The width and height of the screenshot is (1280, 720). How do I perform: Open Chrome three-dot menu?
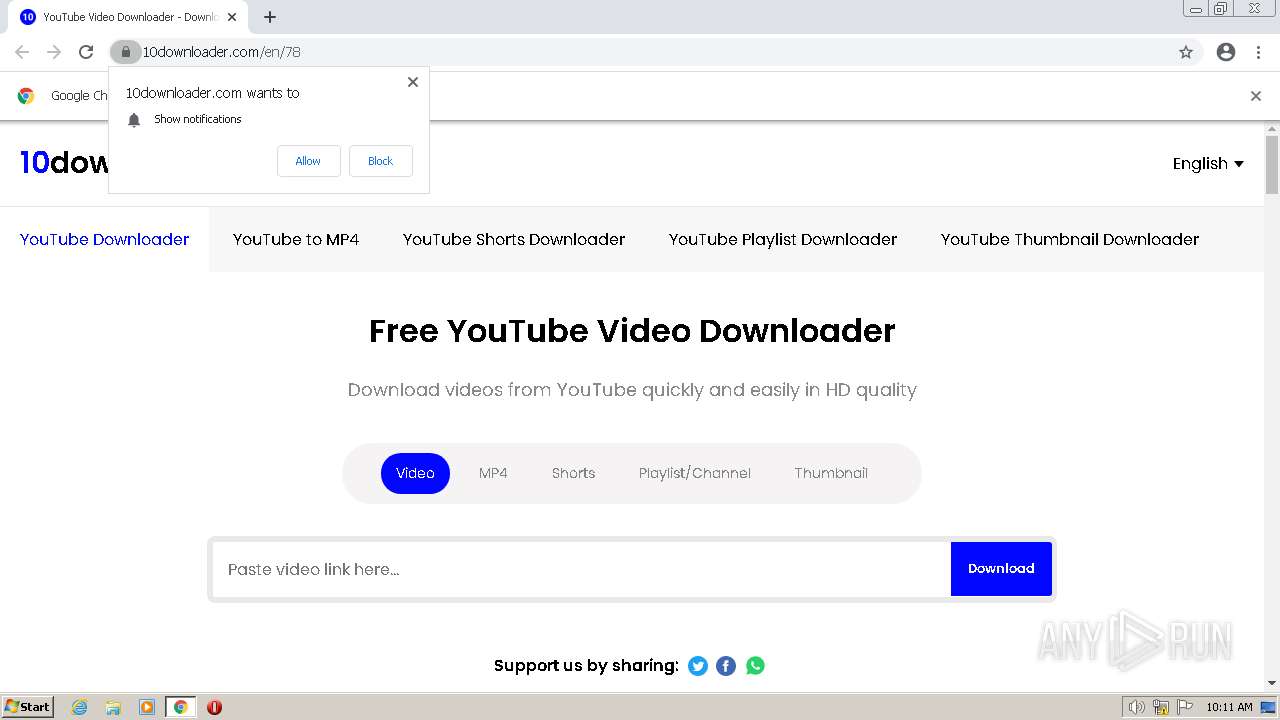1259,52
